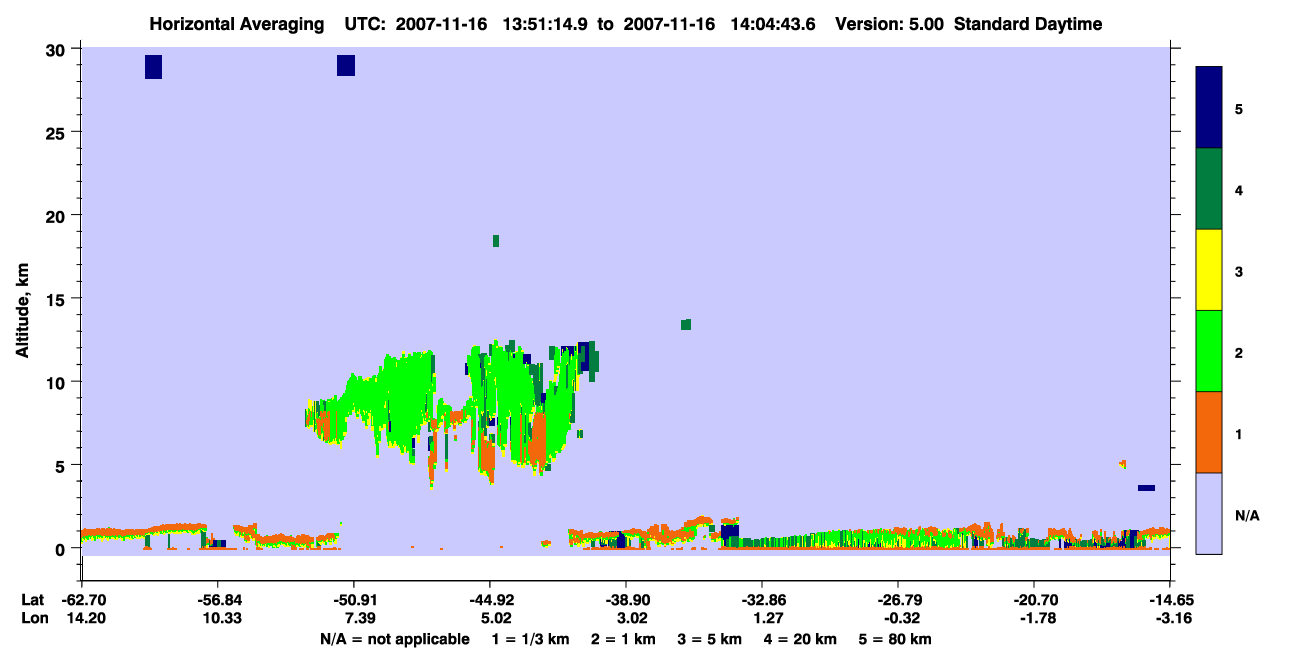Click the "Horizontal Averaging" title text
Viewport: 1300px width, 667px height.
pos(236,24)
